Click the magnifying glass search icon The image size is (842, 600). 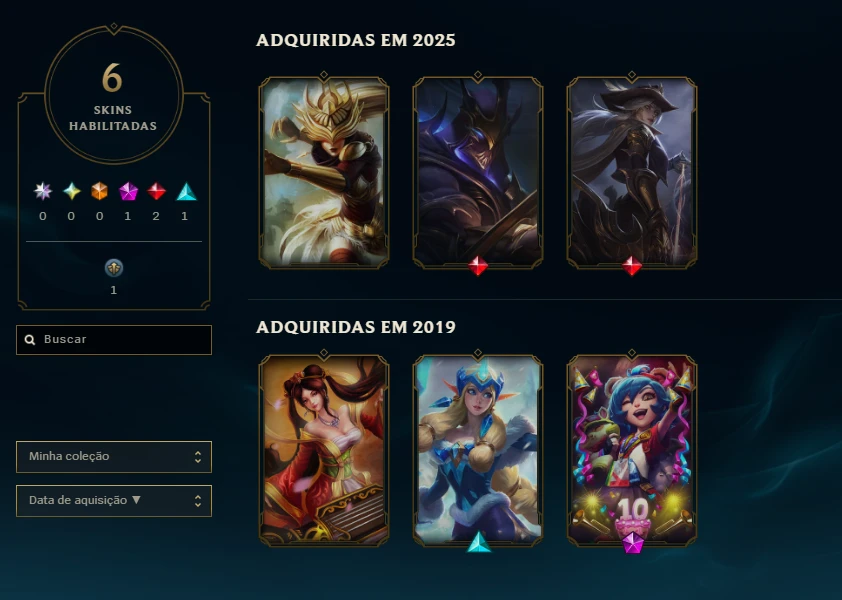pyautogui.click(x=30, y=339)
